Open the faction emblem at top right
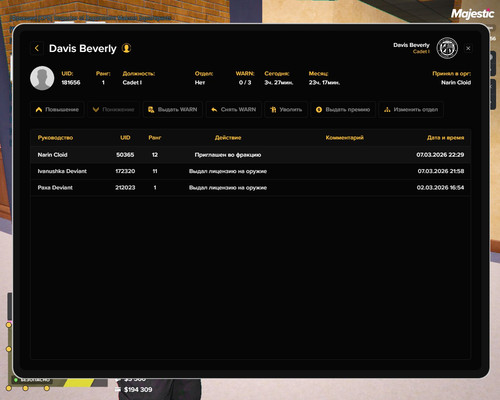Viewport: 500px width, 400px height. pyautogui.click(x=447, y=48)
